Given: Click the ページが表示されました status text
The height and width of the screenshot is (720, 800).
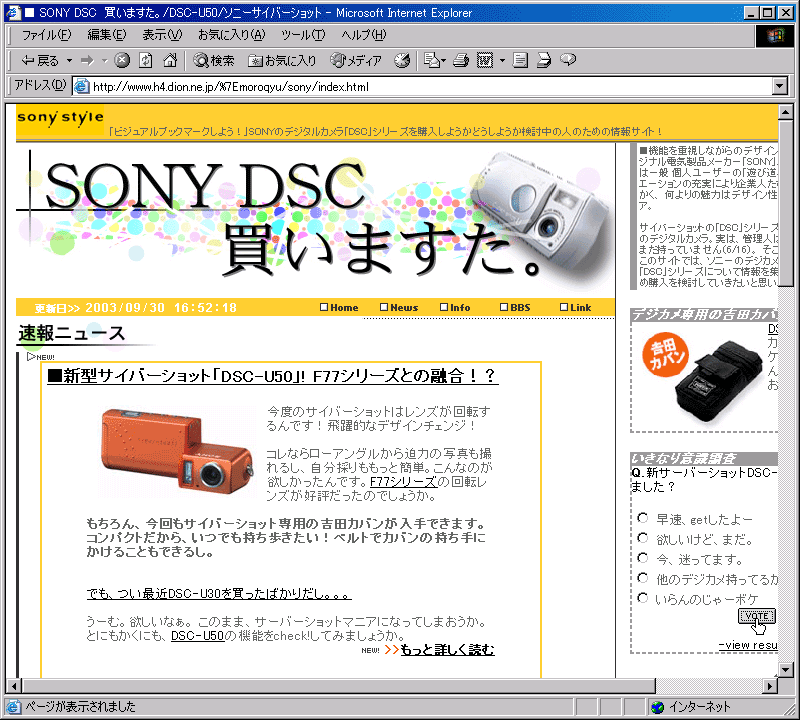Looking at the screenshot, I should (x=81, y=707).
